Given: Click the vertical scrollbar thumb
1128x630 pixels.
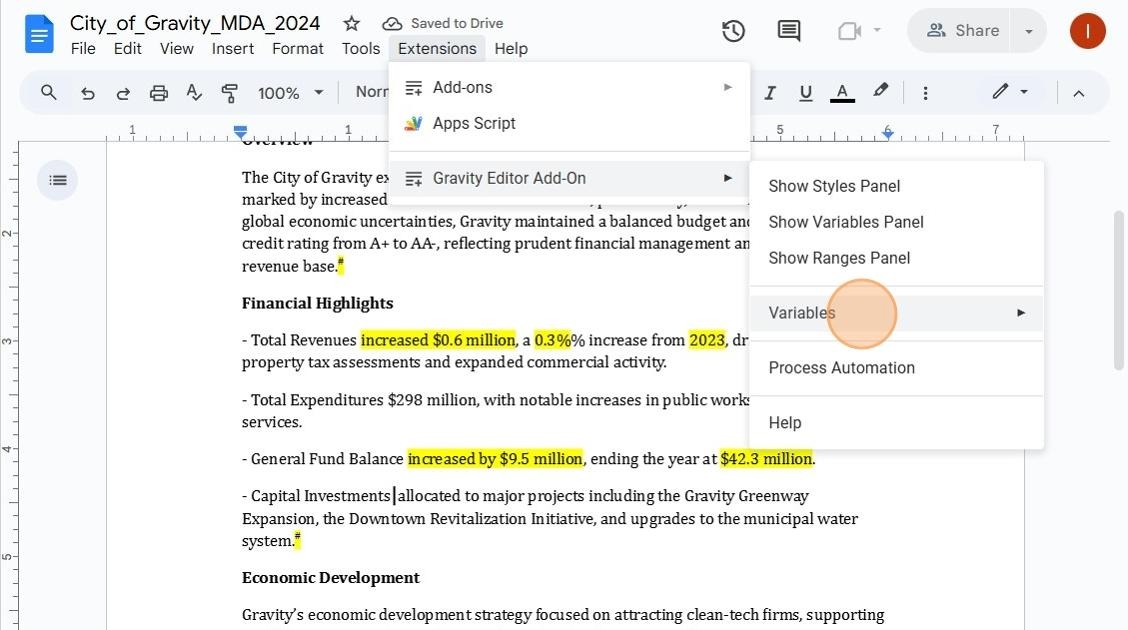Looking at the screenshot, I should click(1119, 291).
